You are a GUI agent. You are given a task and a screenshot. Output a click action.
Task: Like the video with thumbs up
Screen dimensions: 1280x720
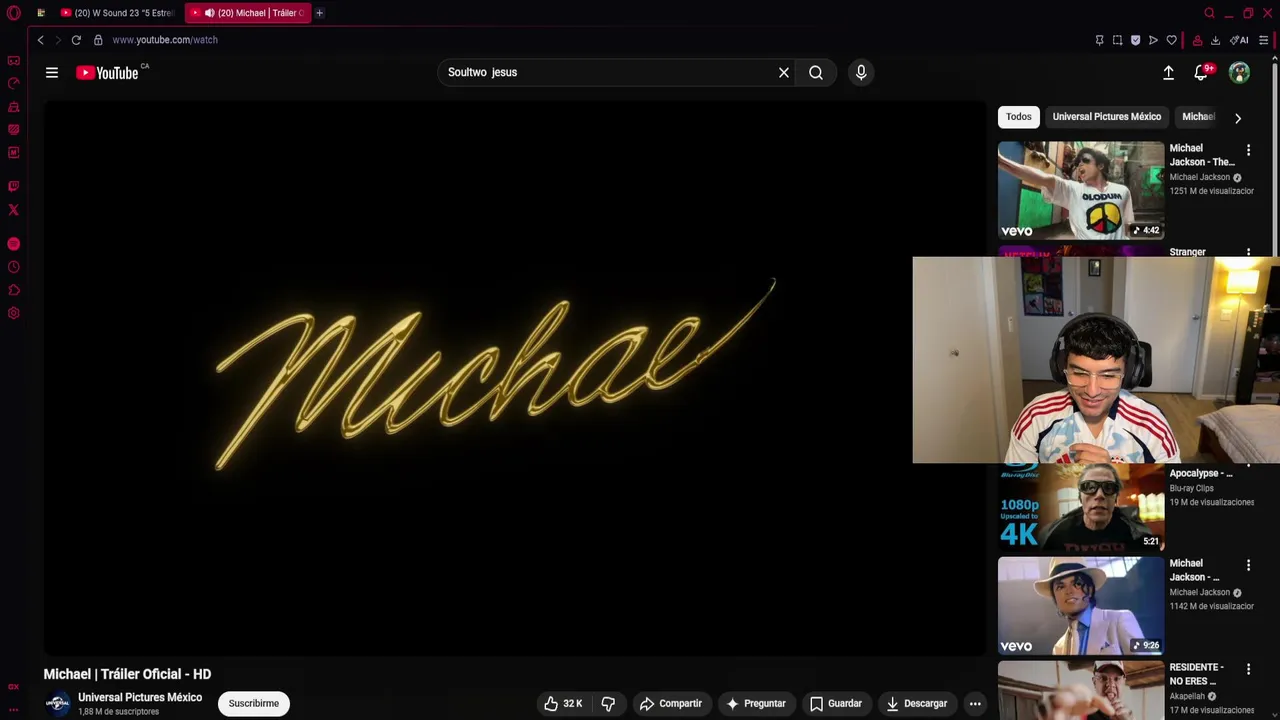pyautogui.click(x=563, y=703)
